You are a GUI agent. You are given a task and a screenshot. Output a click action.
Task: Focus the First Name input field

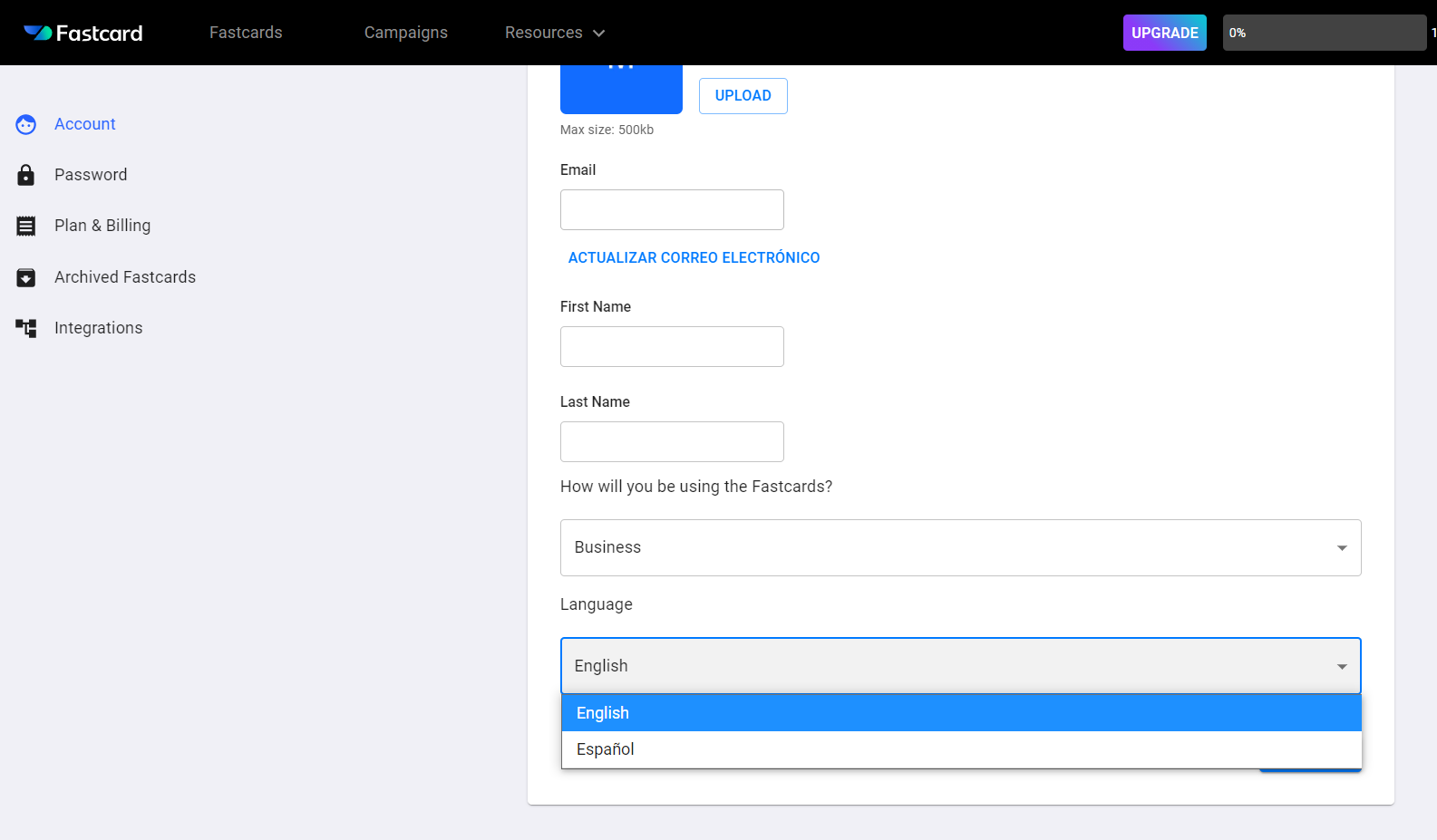672,346
